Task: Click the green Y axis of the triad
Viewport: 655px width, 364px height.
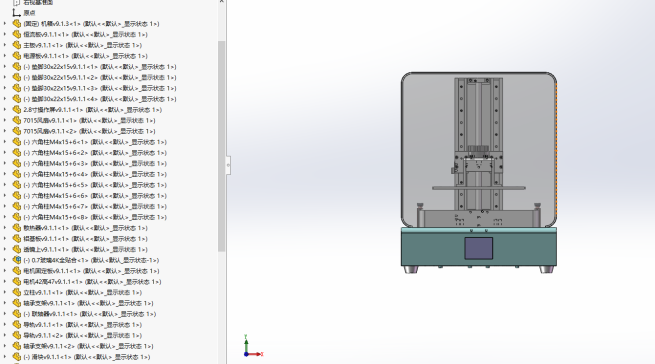Action: tap(246, 344)
